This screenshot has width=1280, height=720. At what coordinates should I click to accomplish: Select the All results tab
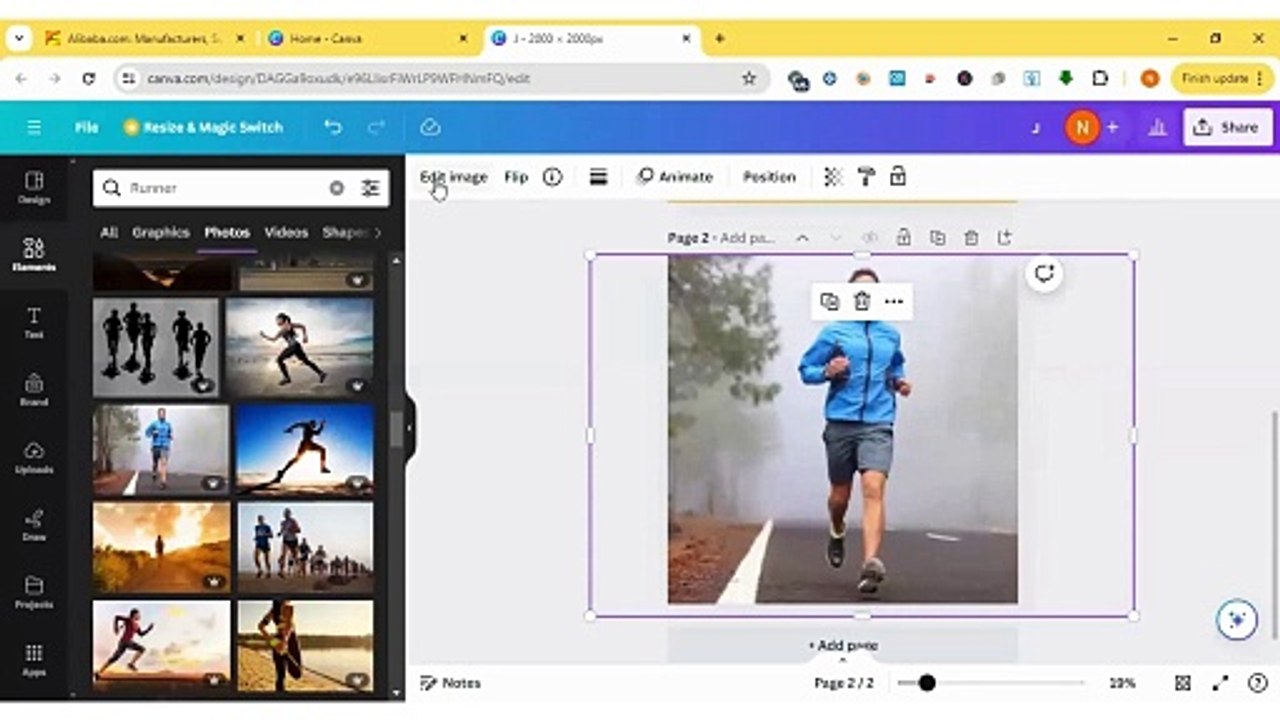[x=109, y=232]
